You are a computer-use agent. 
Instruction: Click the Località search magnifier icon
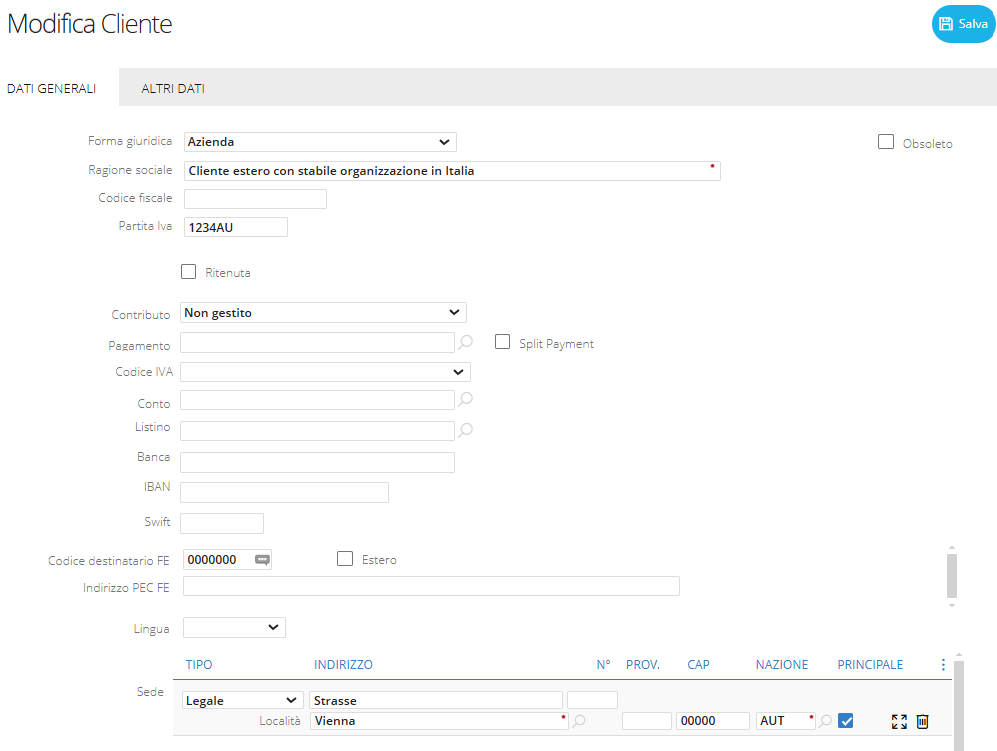[578, 720]
